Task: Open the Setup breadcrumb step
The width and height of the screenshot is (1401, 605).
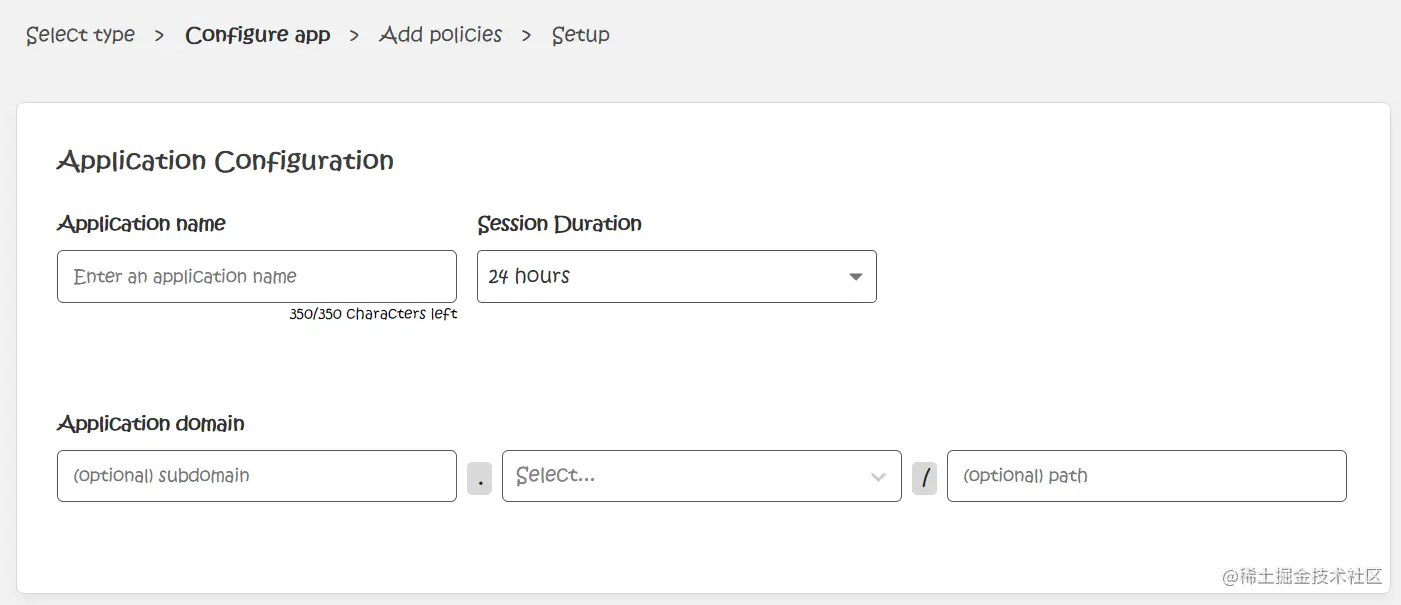Action: tap(580, 35)
